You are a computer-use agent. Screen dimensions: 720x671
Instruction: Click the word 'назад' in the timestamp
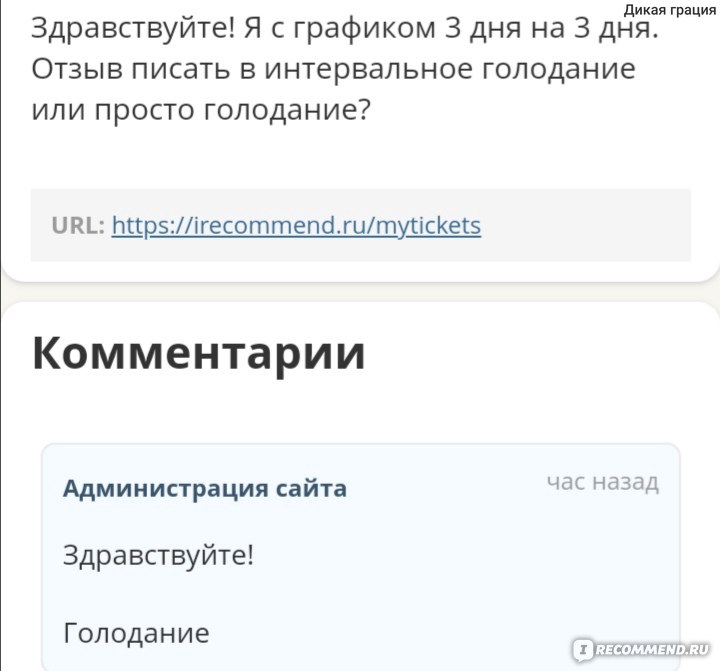tap(625, 482)
